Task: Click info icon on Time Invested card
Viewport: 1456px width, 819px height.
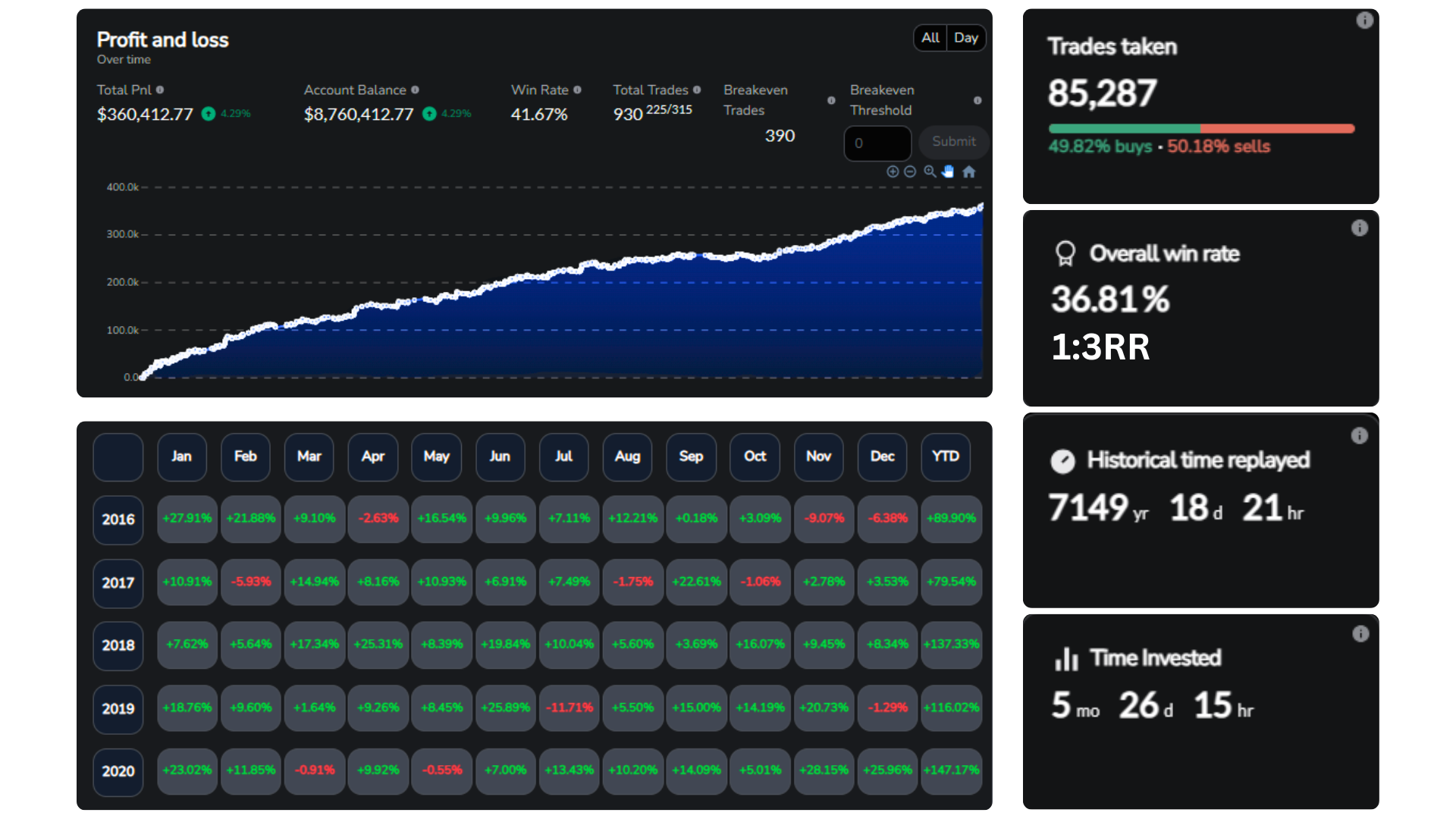Action: [1360, 634]
